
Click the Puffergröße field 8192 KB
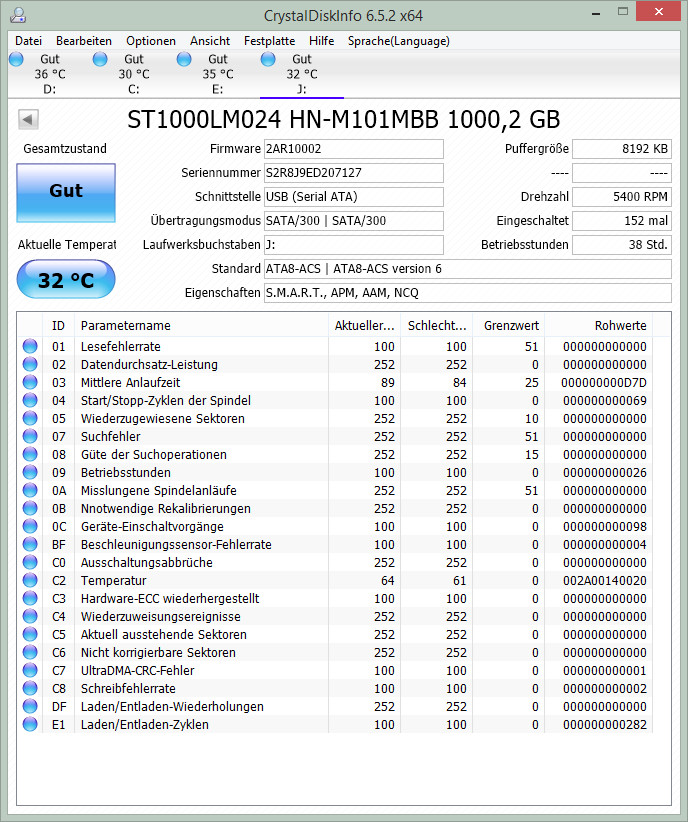click(622, 149)
